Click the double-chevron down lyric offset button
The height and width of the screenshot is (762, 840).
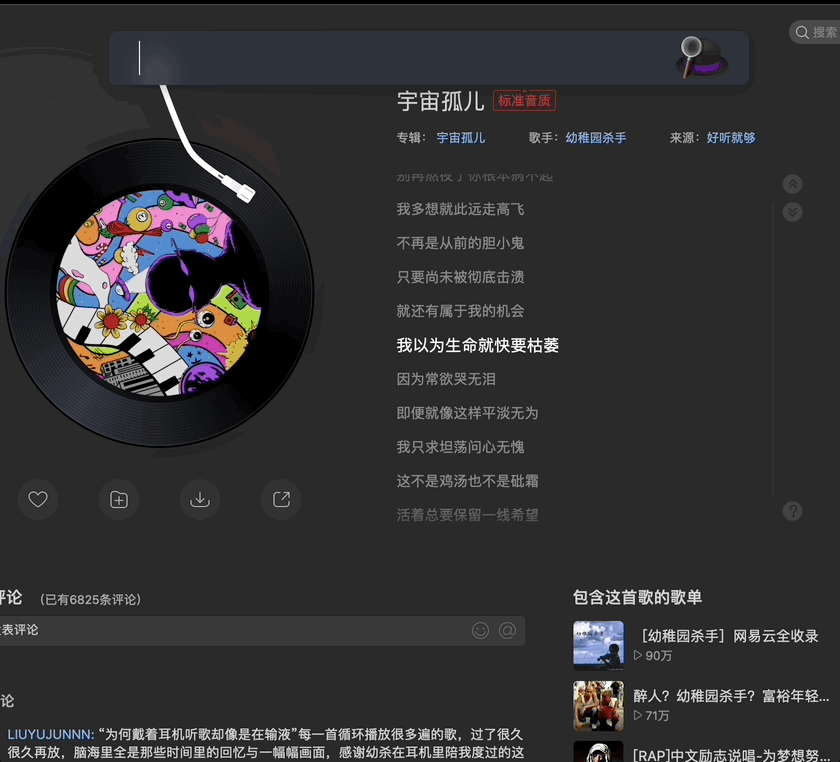tap(792, 212)
